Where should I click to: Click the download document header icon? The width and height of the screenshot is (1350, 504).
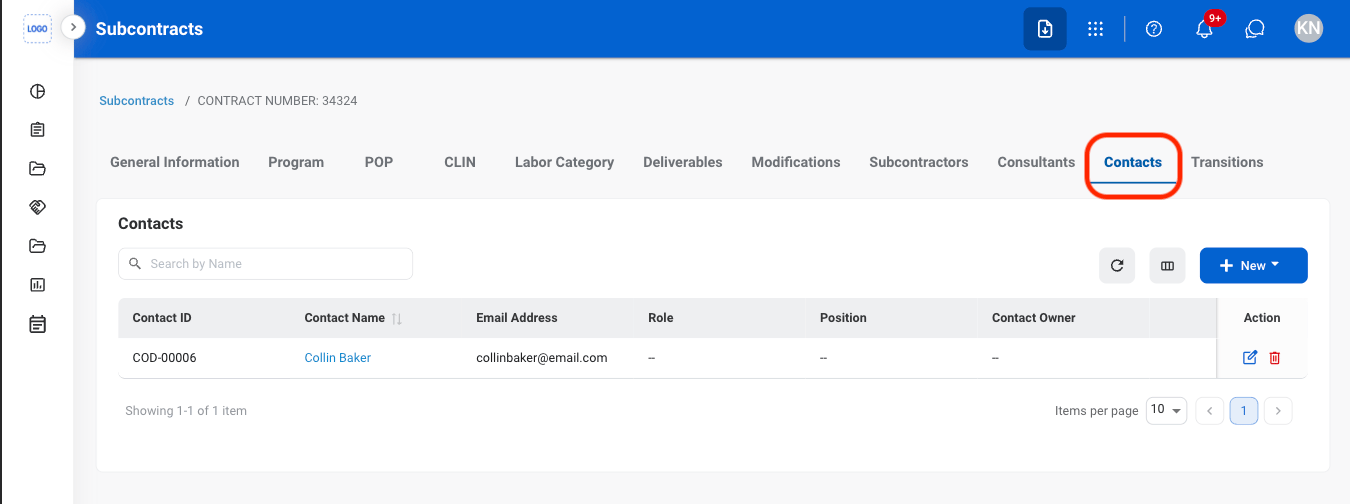(x=1045, y=29)
